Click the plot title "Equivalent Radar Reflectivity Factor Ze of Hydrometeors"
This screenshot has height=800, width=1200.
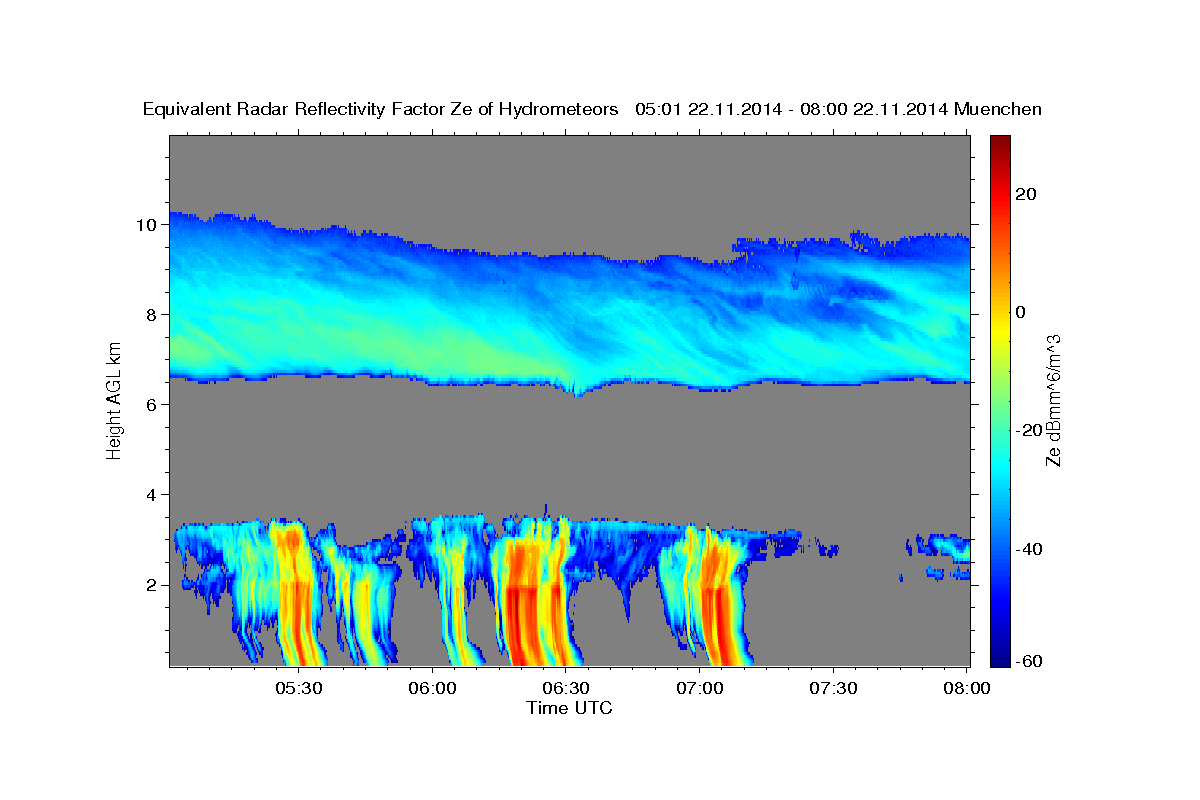(381, 110)
